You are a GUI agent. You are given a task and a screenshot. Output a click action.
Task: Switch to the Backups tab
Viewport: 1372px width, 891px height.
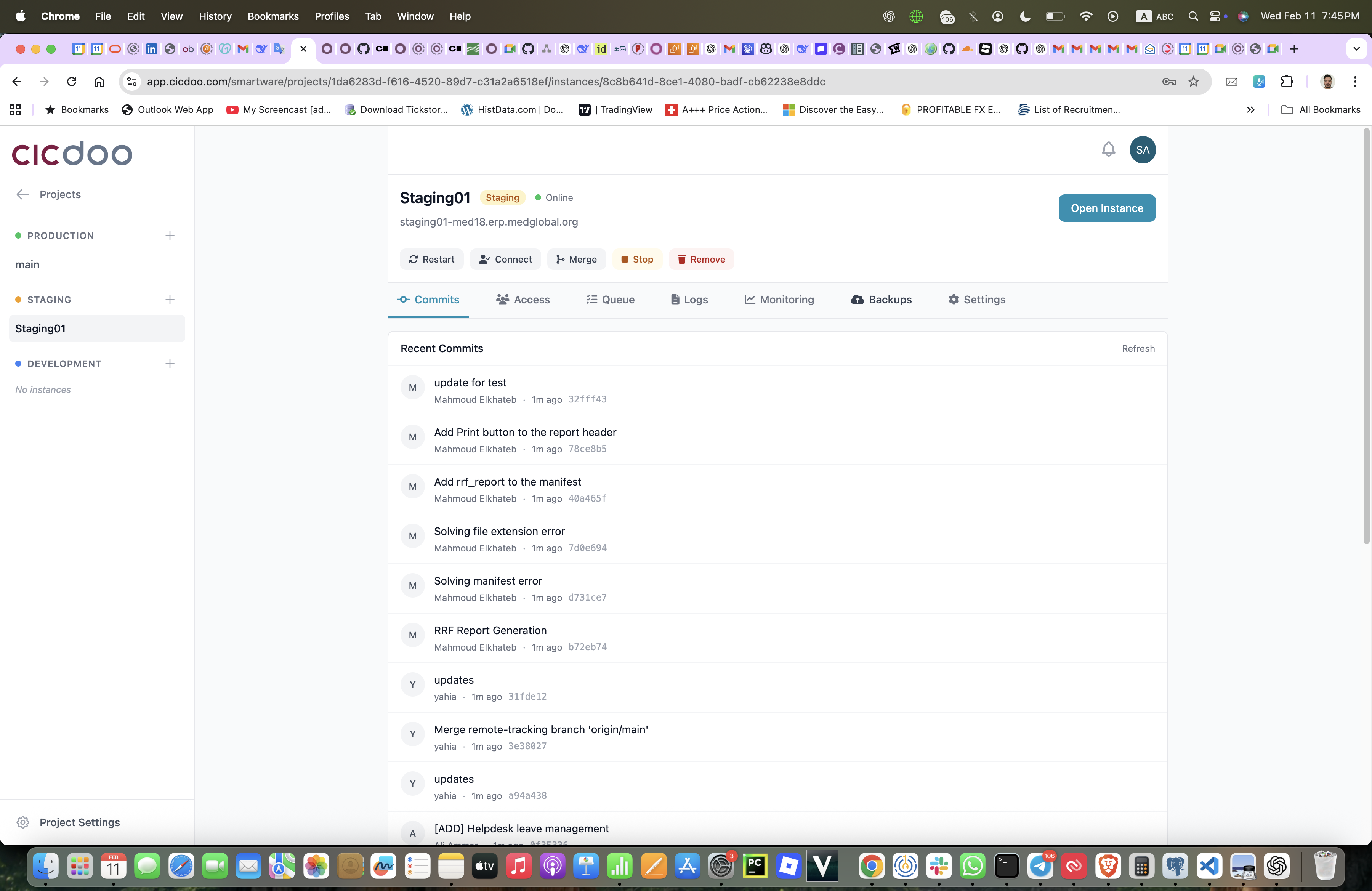[881, 300]
